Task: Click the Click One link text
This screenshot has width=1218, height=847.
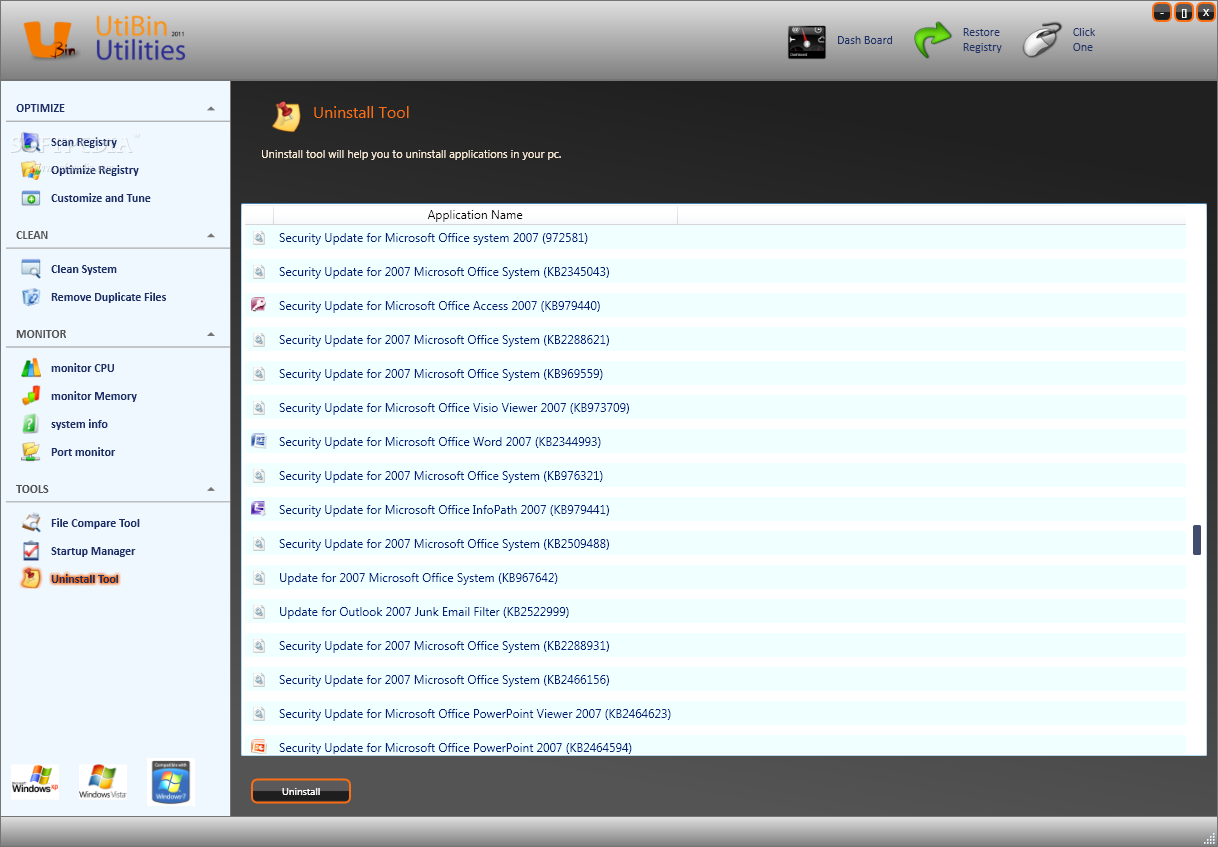Action: [x=1084, y=40]
